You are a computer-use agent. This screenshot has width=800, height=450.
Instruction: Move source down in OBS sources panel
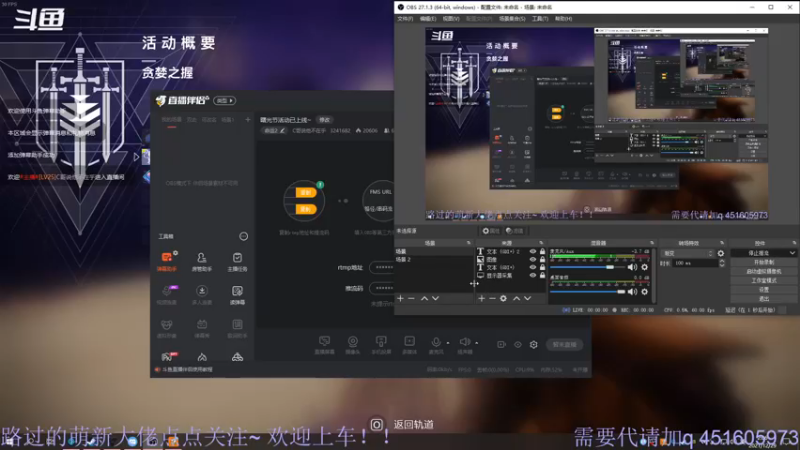[528, 298]
